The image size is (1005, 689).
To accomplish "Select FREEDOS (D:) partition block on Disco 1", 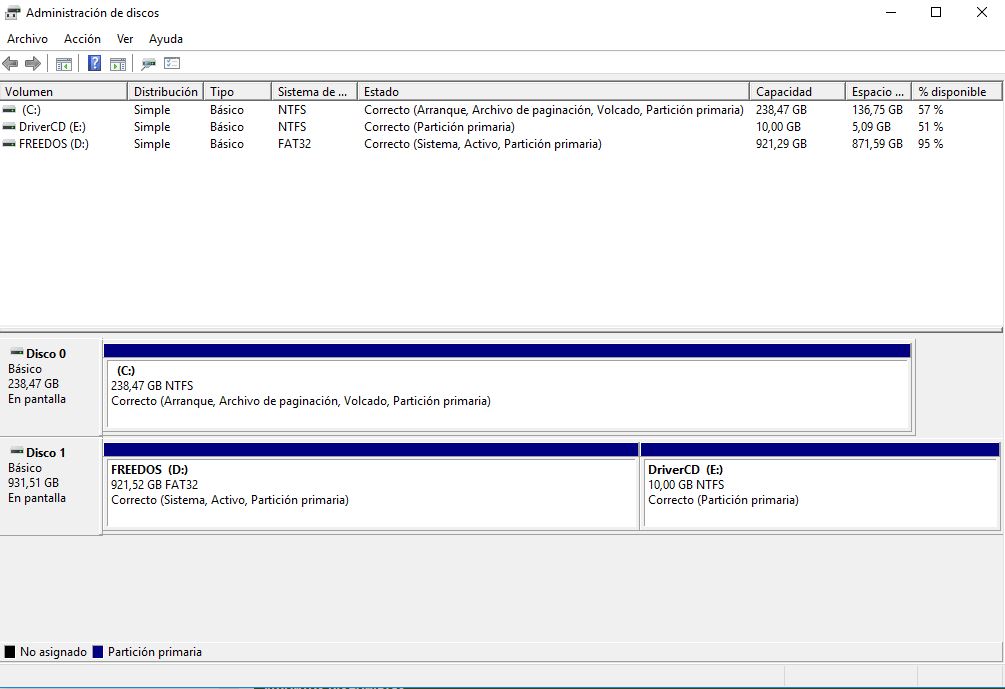I will coord(370,492).
